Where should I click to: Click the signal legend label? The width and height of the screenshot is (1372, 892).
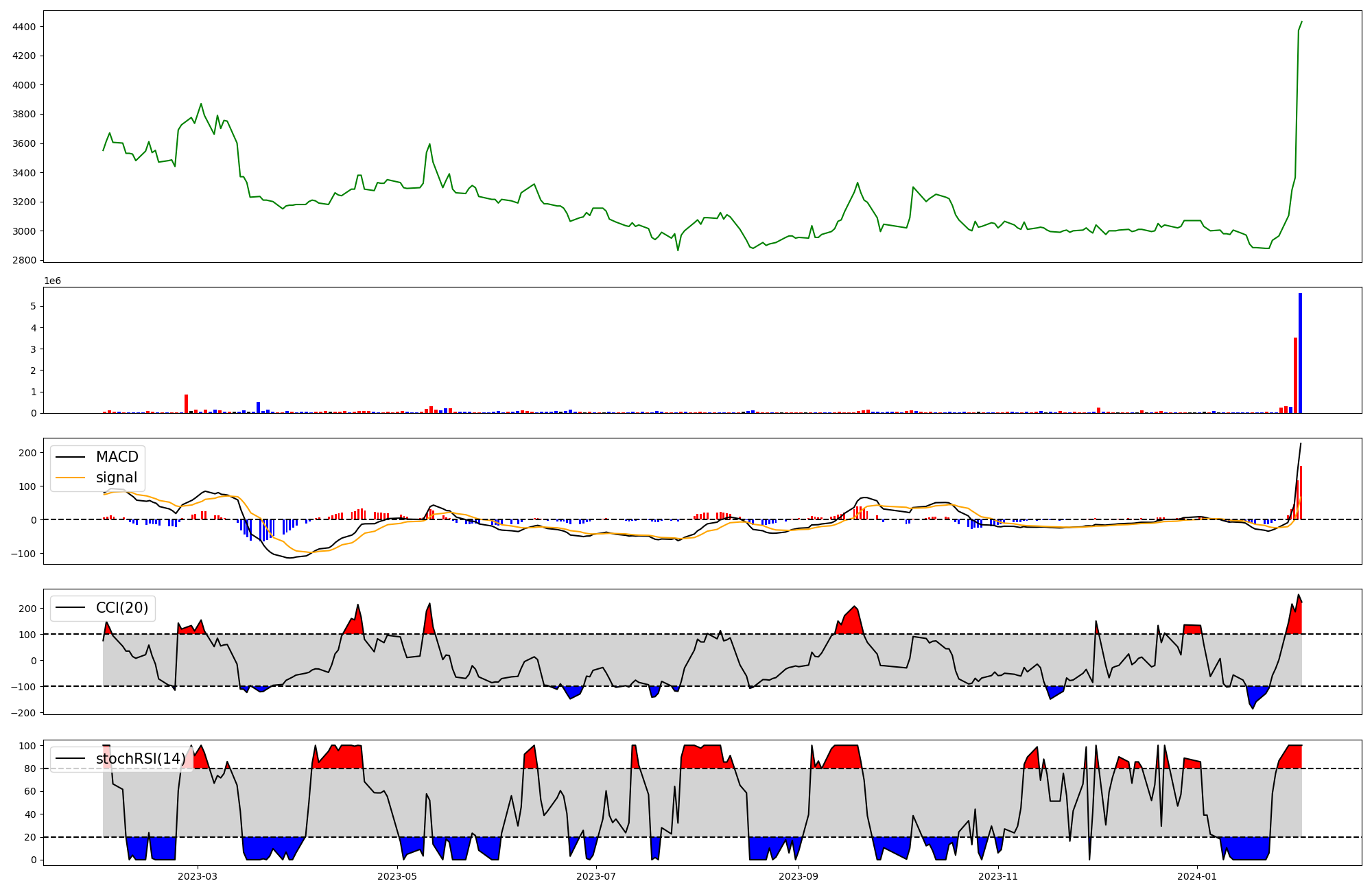point(117,478)
